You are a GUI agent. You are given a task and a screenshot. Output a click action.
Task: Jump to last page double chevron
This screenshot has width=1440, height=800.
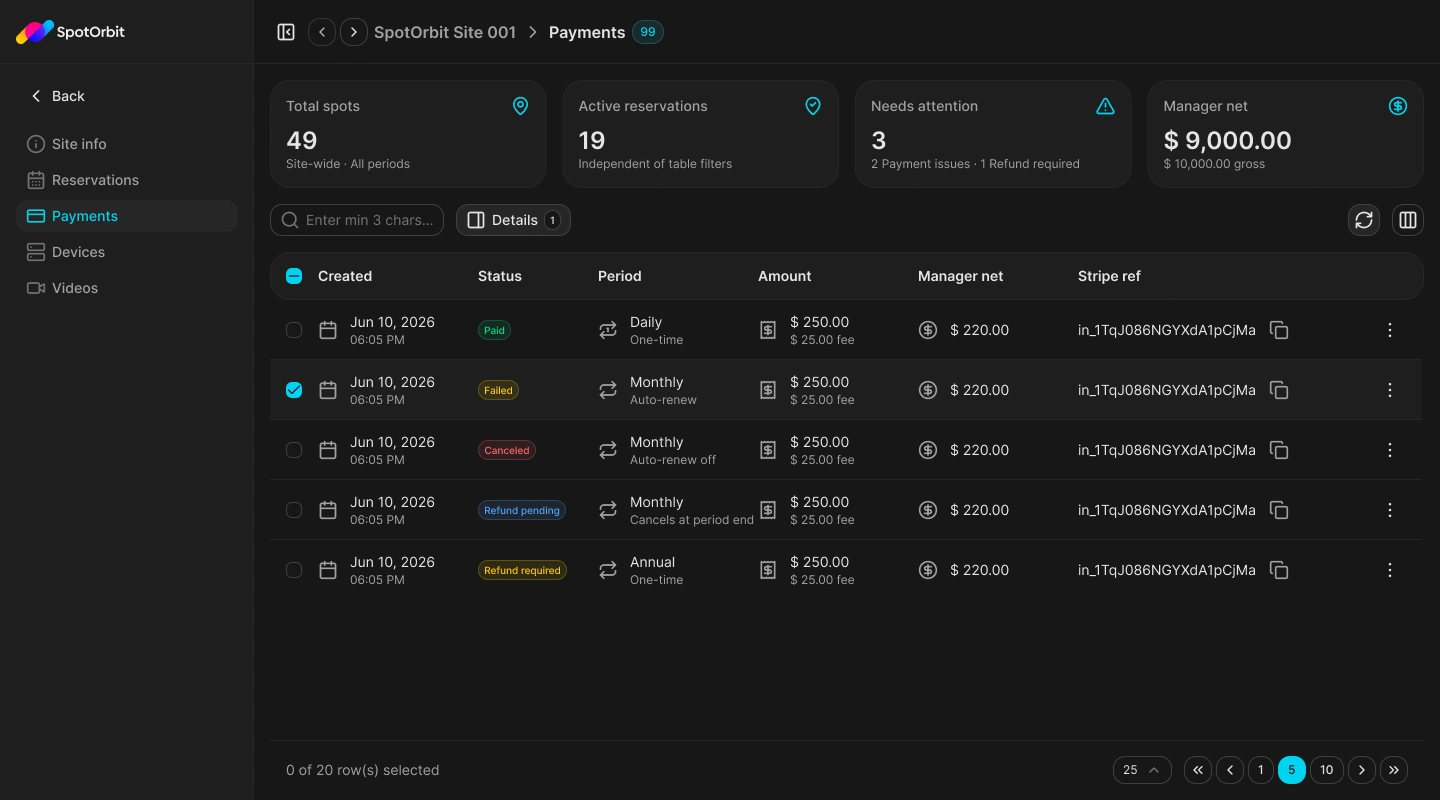(x=1394, y=770)
